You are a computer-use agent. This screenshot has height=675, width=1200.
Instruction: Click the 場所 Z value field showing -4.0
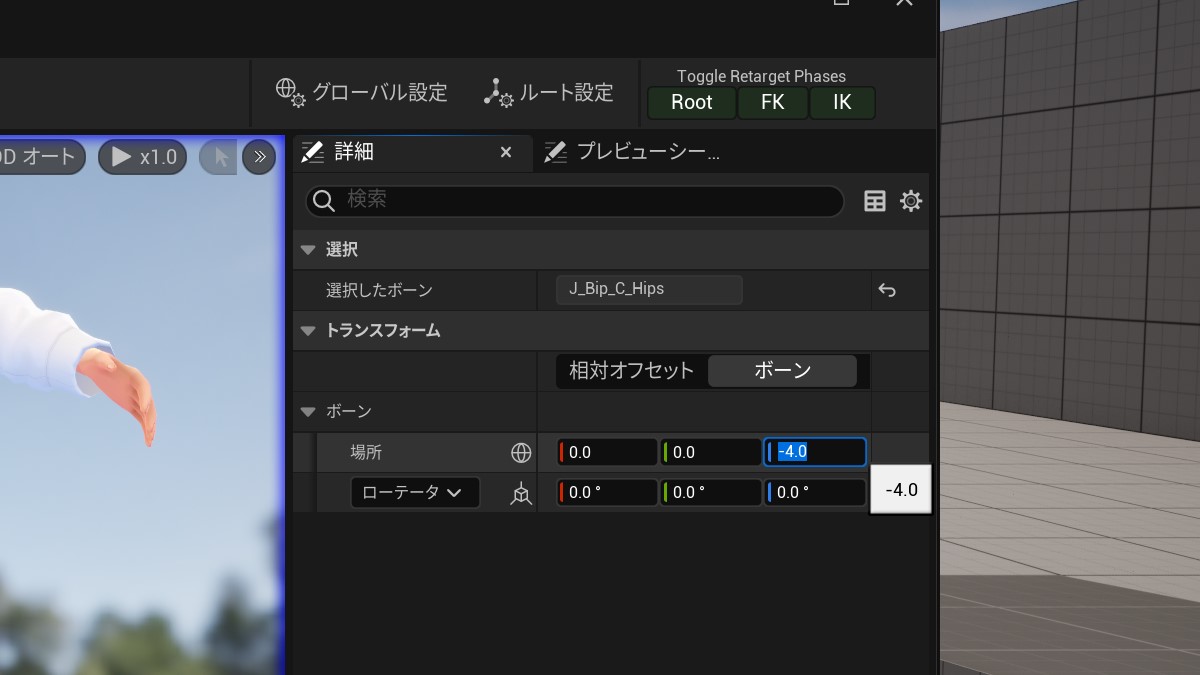815,452
